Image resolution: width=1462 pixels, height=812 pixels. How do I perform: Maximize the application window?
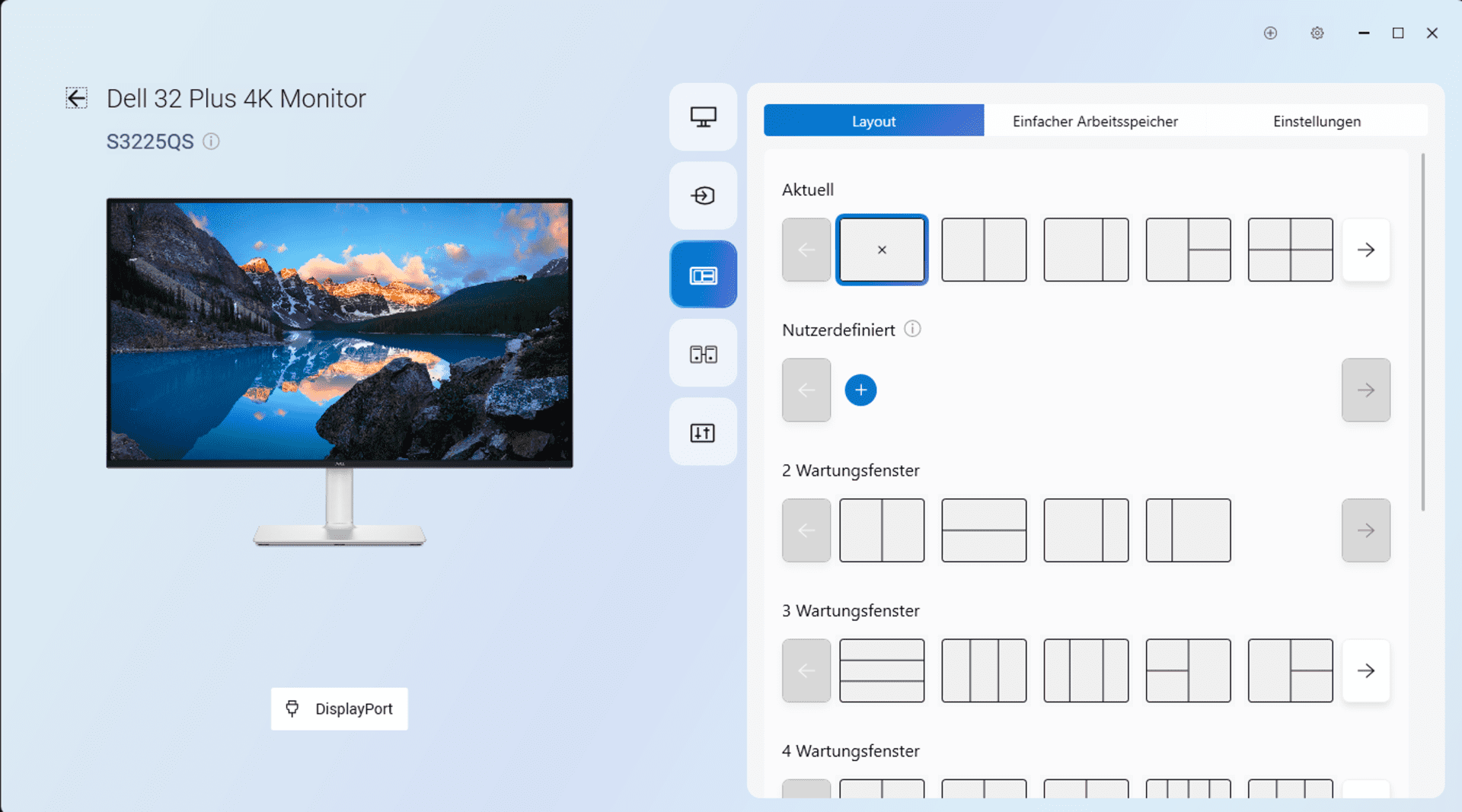click(1398, 33)
